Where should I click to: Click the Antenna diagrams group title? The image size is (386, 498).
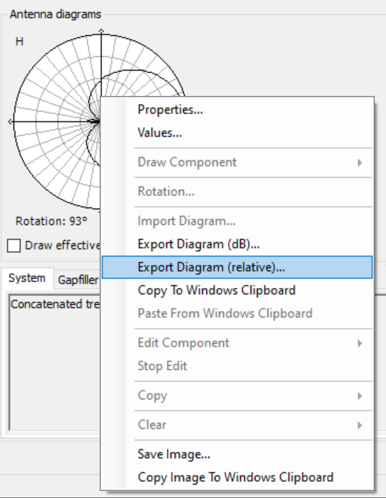coord(55,14)
